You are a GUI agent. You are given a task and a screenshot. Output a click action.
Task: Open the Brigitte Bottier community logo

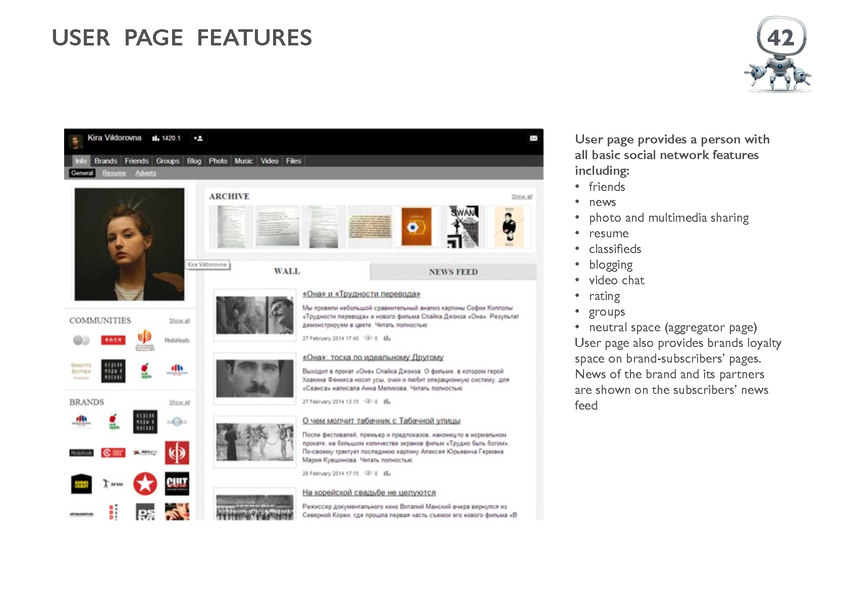point(81,371)
